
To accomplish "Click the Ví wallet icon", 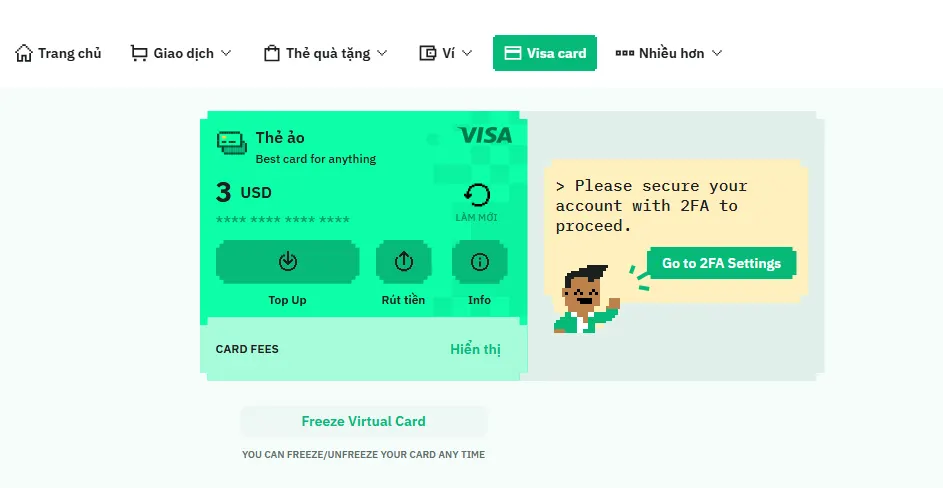I will [x=428, y=53].
